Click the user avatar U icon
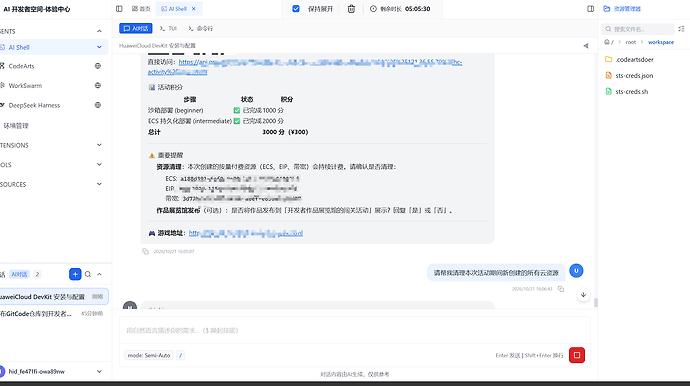This screenshot has width=690, height=386. (576, 271)
